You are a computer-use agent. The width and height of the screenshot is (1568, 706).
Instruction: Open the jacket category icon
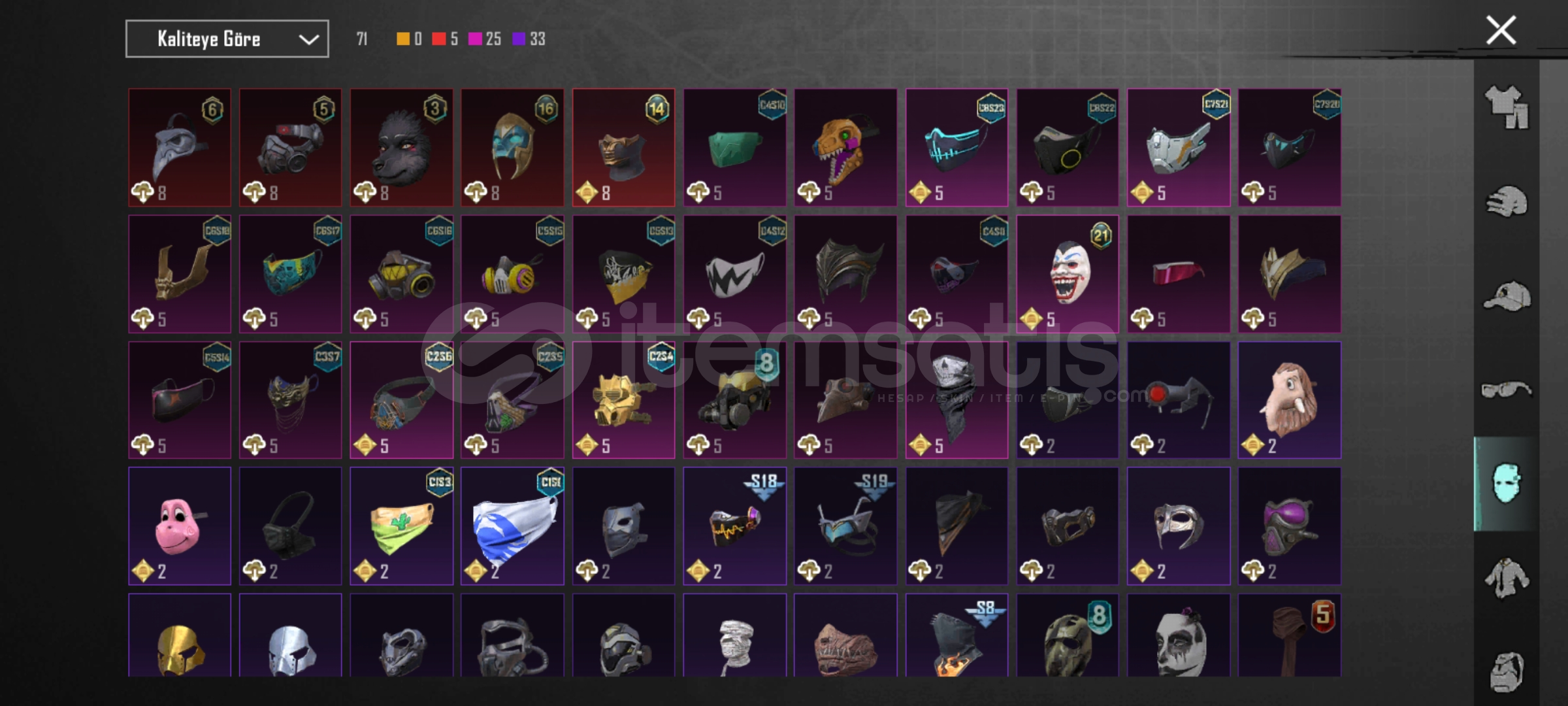coord(1507,578)
